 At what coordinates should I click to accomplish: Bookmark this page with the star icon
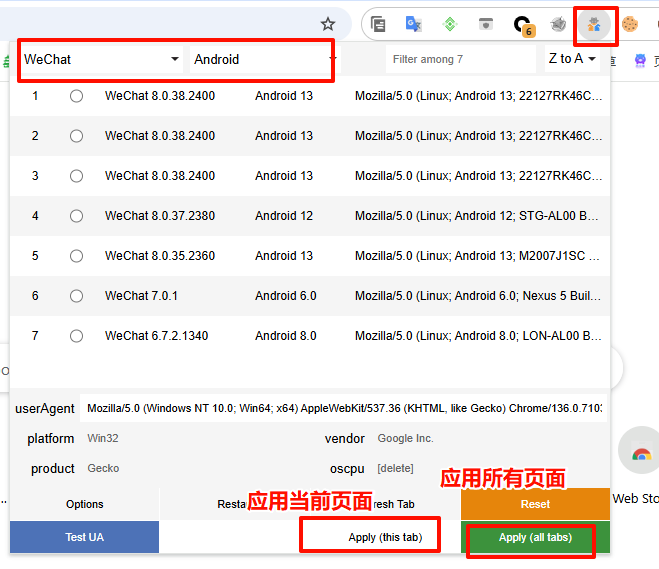328,24
